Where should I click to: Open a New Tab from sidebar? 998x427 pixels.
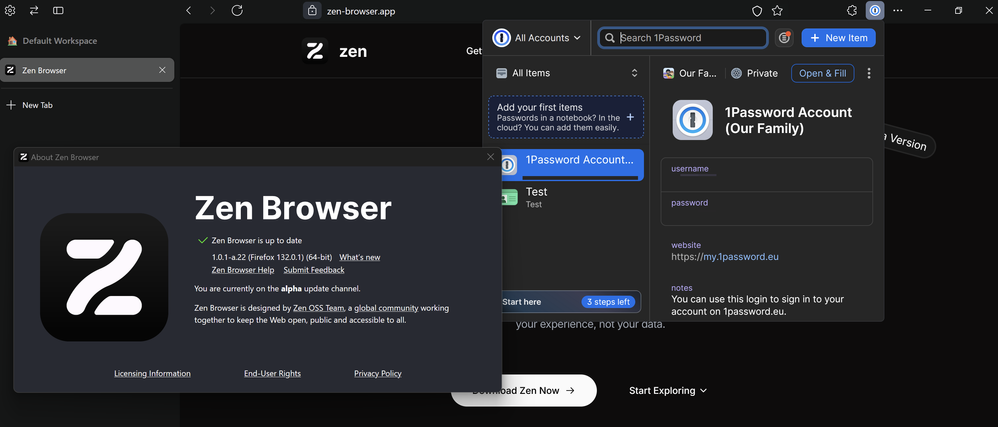pos(37,105)
